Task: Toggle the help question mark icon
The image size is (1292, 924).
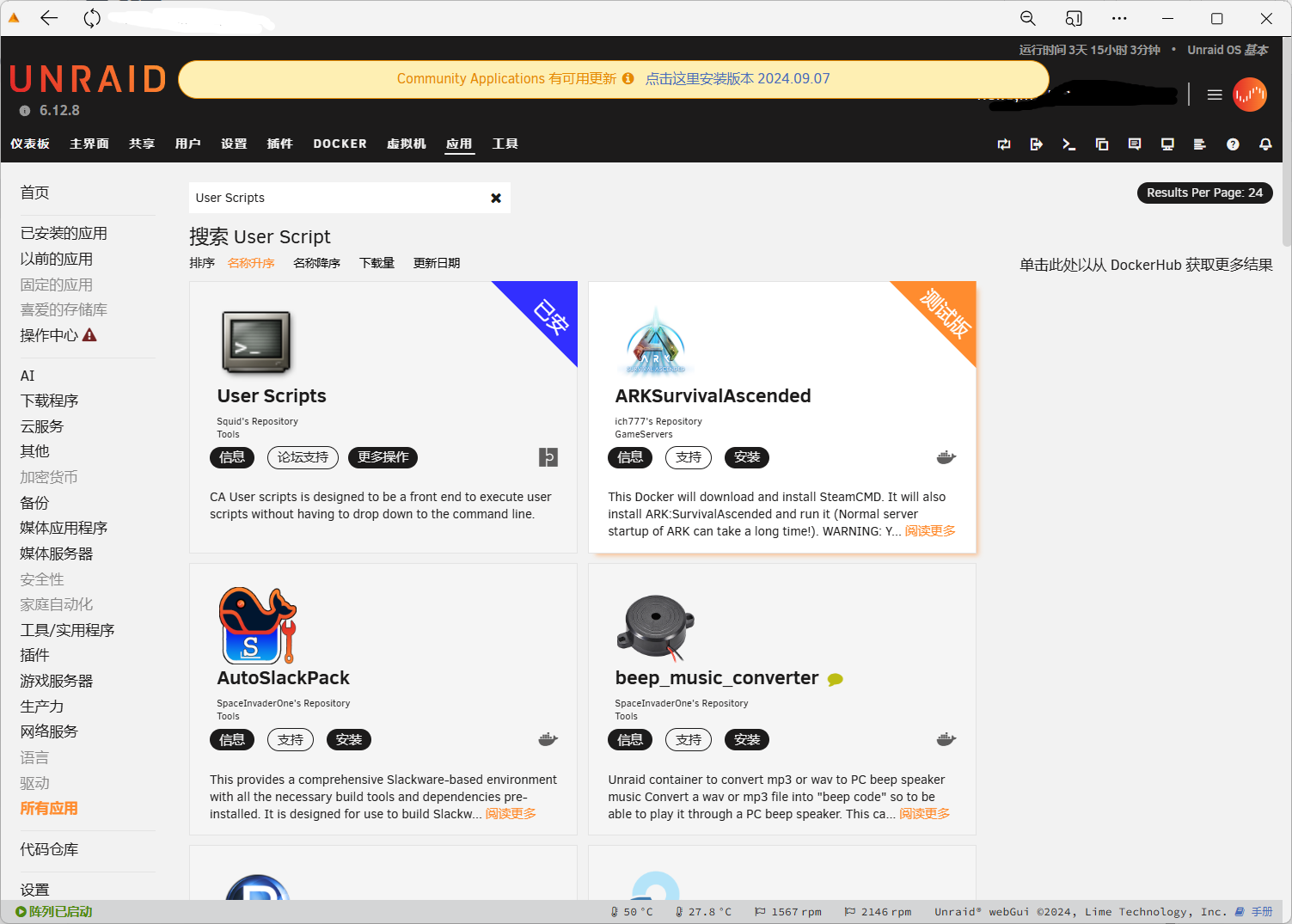Action: [1233, 144]
